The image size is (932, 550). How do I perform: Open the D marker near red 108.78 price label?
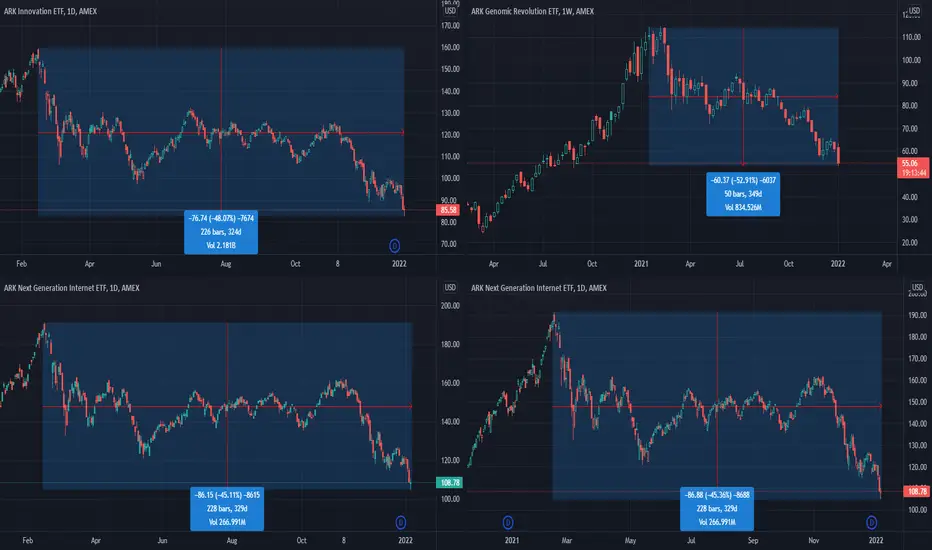[871, 522]
